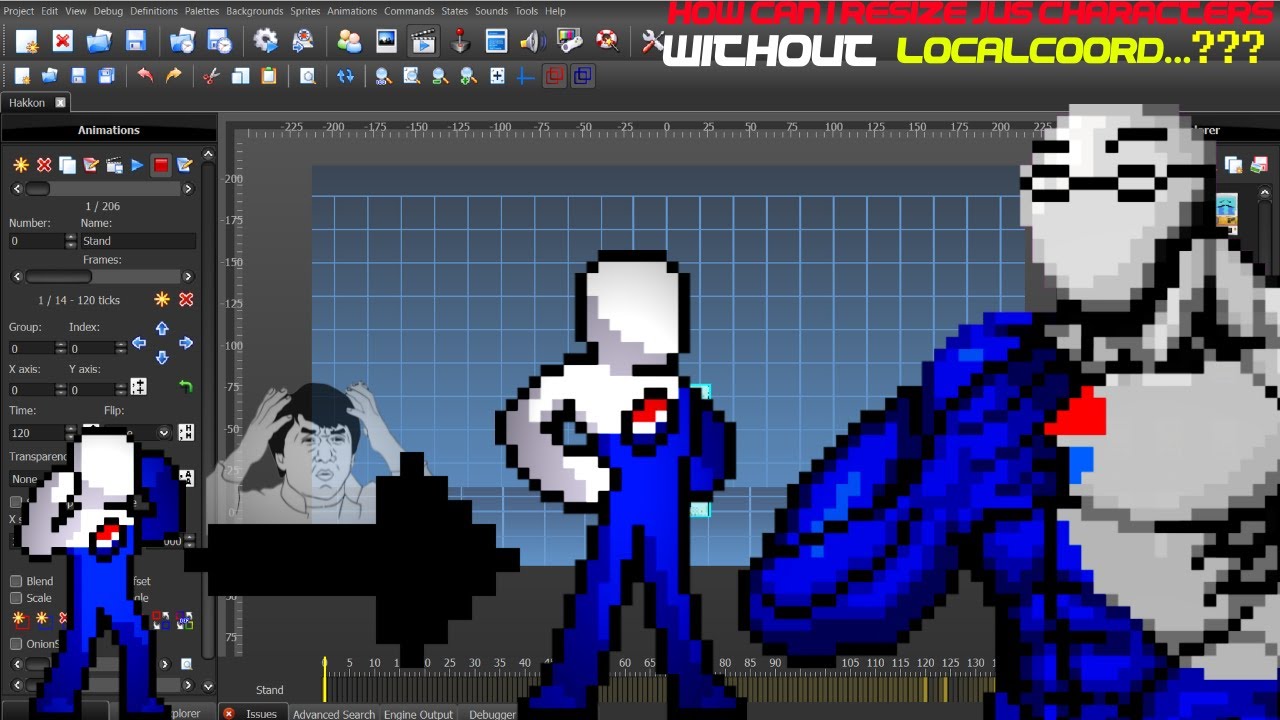Click the Redo orange arrow icon
This screenshot has height=720, width=1280.
pos(173,76)
